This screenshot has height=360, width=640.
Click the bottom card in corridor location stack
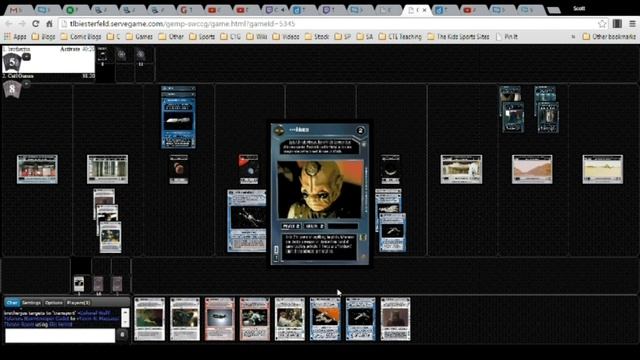point(111,237)
